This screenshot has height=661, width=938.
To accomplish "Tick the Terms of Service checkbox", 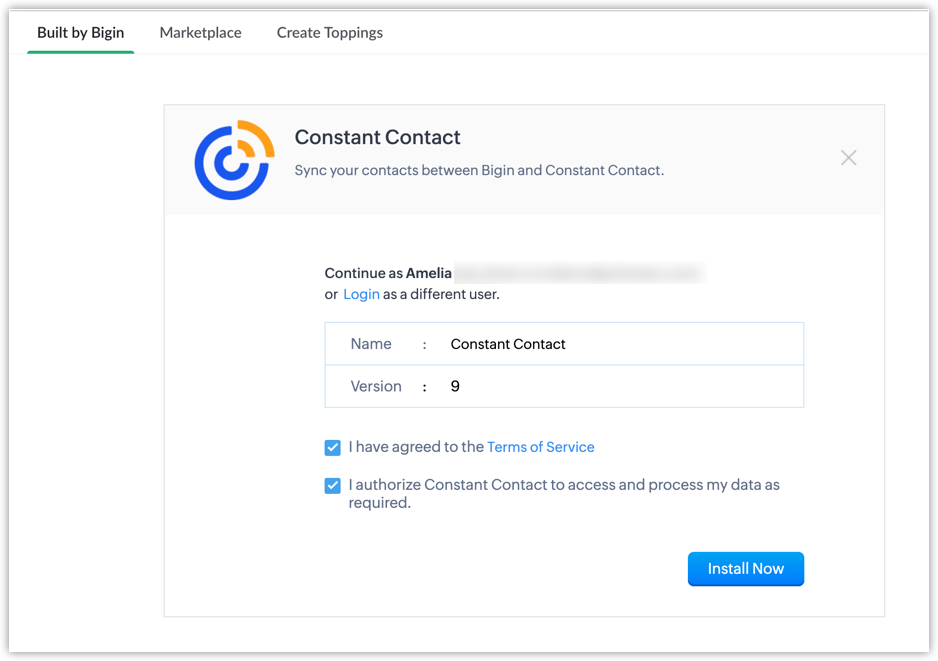I will click(333, 448).
